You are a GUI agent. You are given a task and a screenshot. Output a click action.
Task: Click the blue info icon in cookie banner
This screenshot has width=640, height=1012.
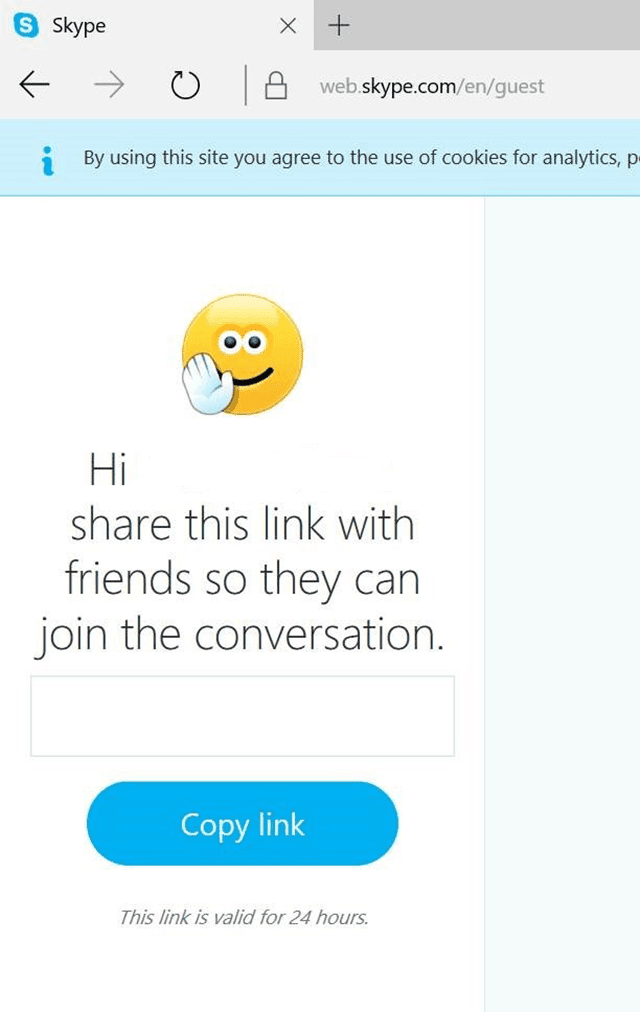coord(47,161)
